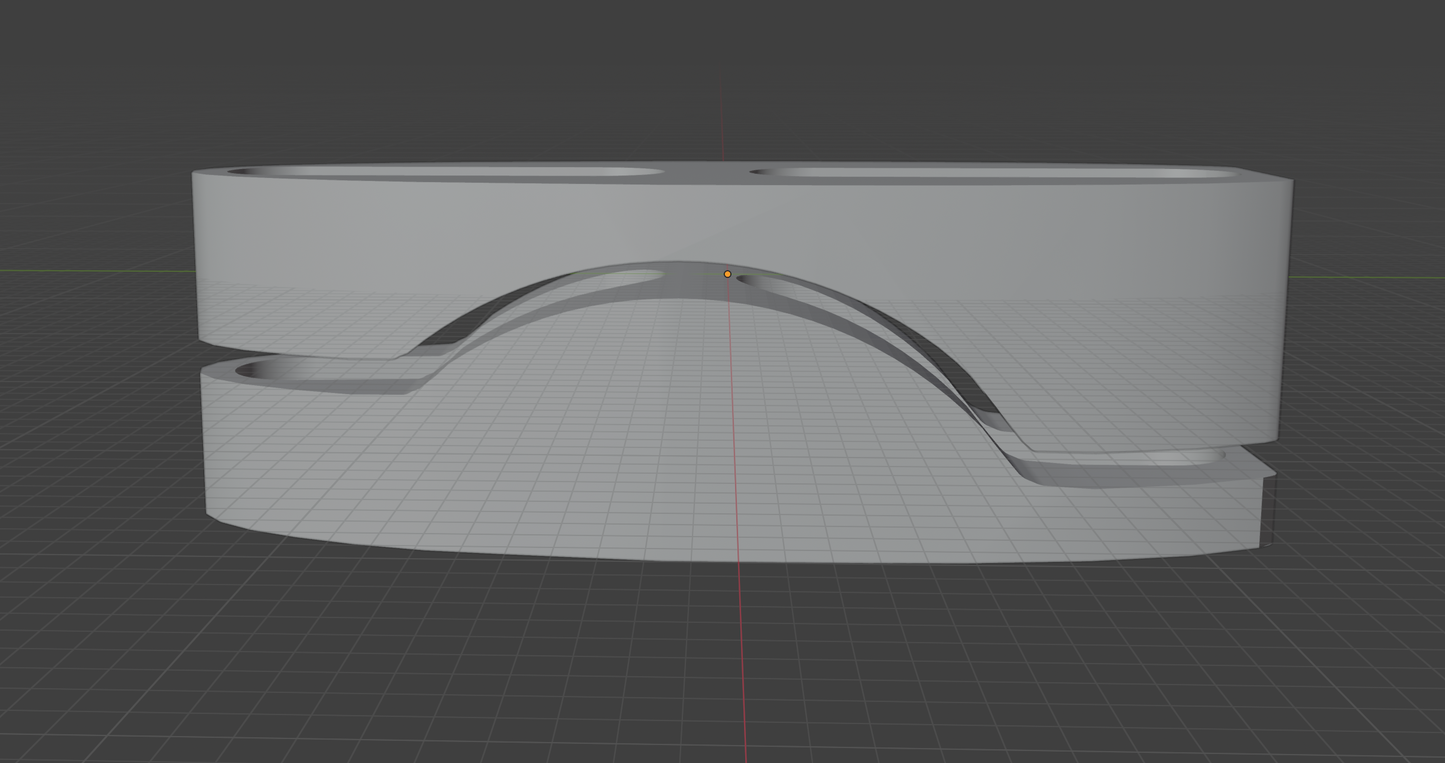1445x763 pixels.
Task: Click the orange object origin dot
Action: pos(727,274)
